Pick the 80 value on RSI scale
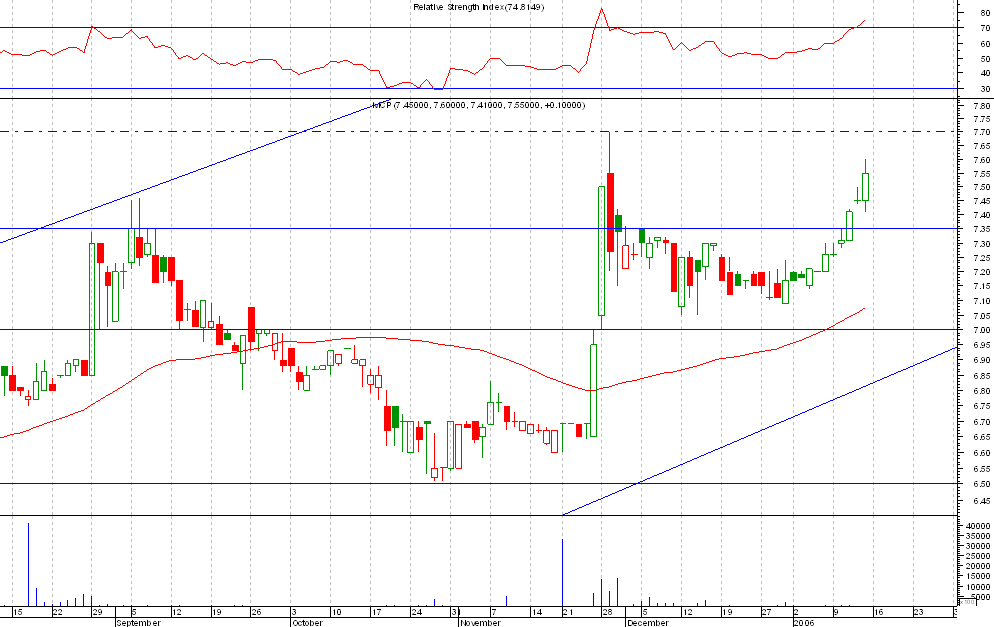Viewport: 994px width, 627px height. pyautogui.click(x=983, y=13)
